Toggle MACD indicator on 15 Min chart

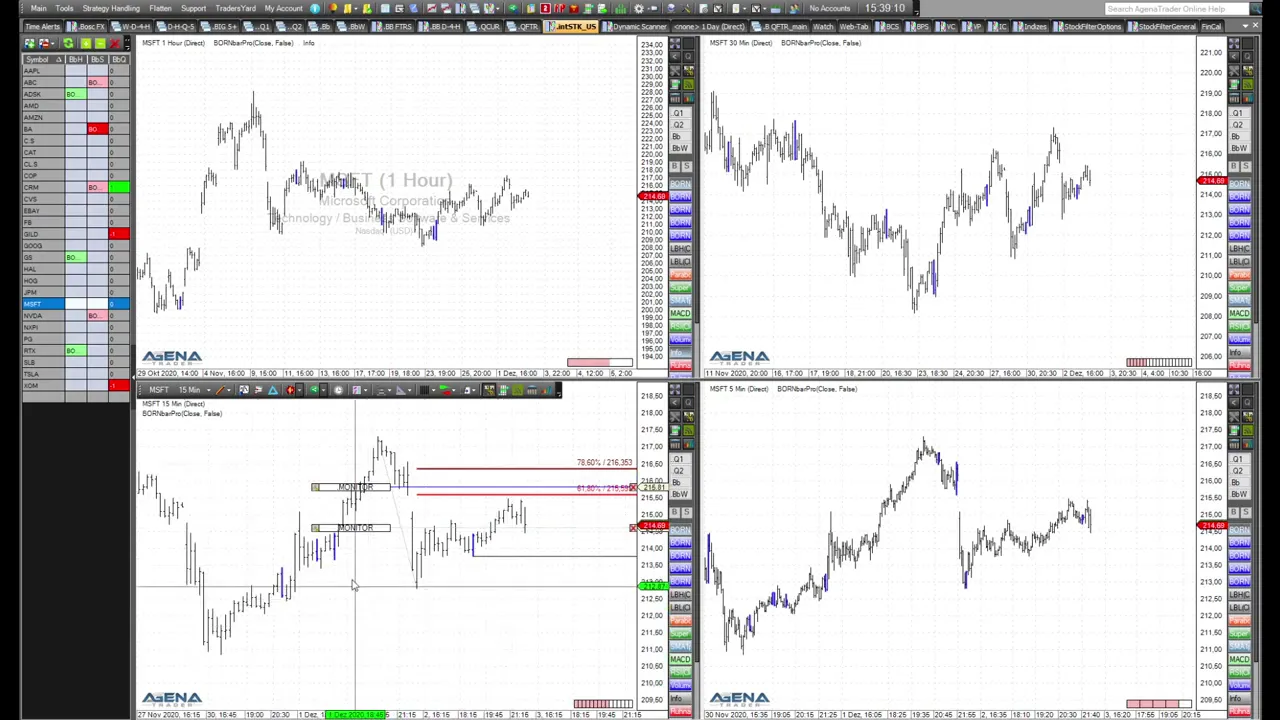tap(680, 659)
